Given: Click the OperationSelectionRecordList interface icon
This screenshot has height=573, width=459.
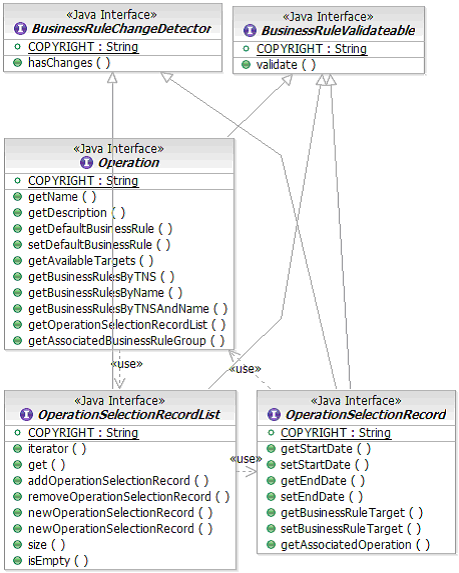Looking at the screenshot, I should [x=26, y=414].
